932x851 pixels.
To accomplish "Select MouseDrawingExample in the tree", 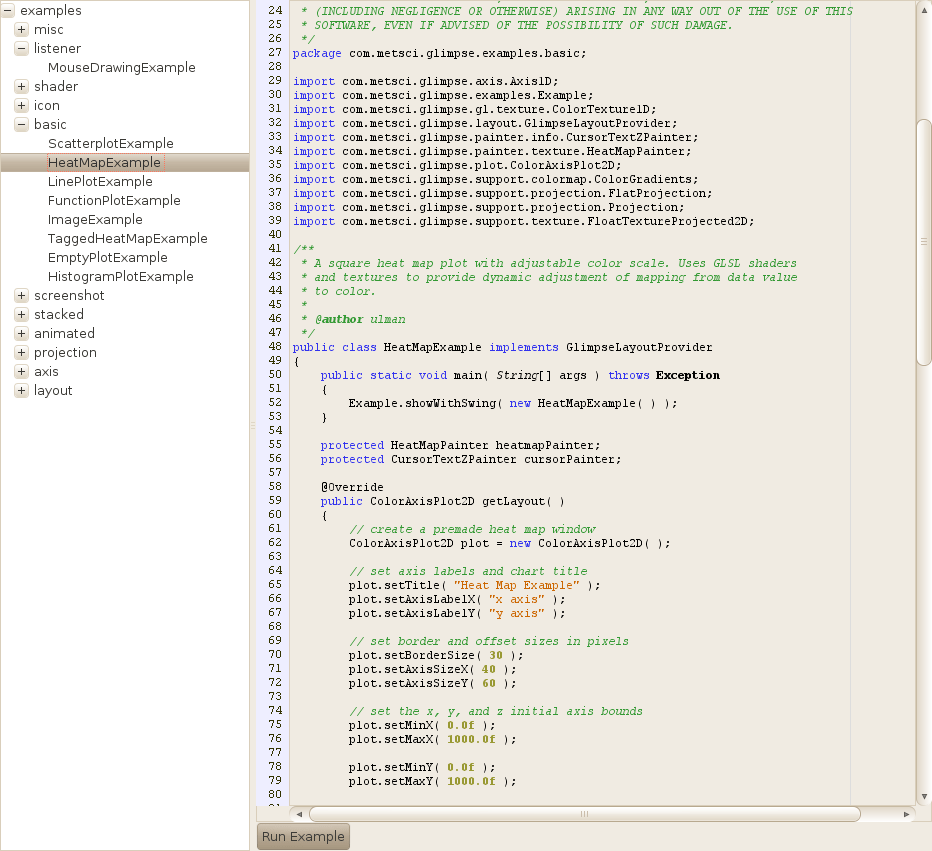I will coord(121,68).
